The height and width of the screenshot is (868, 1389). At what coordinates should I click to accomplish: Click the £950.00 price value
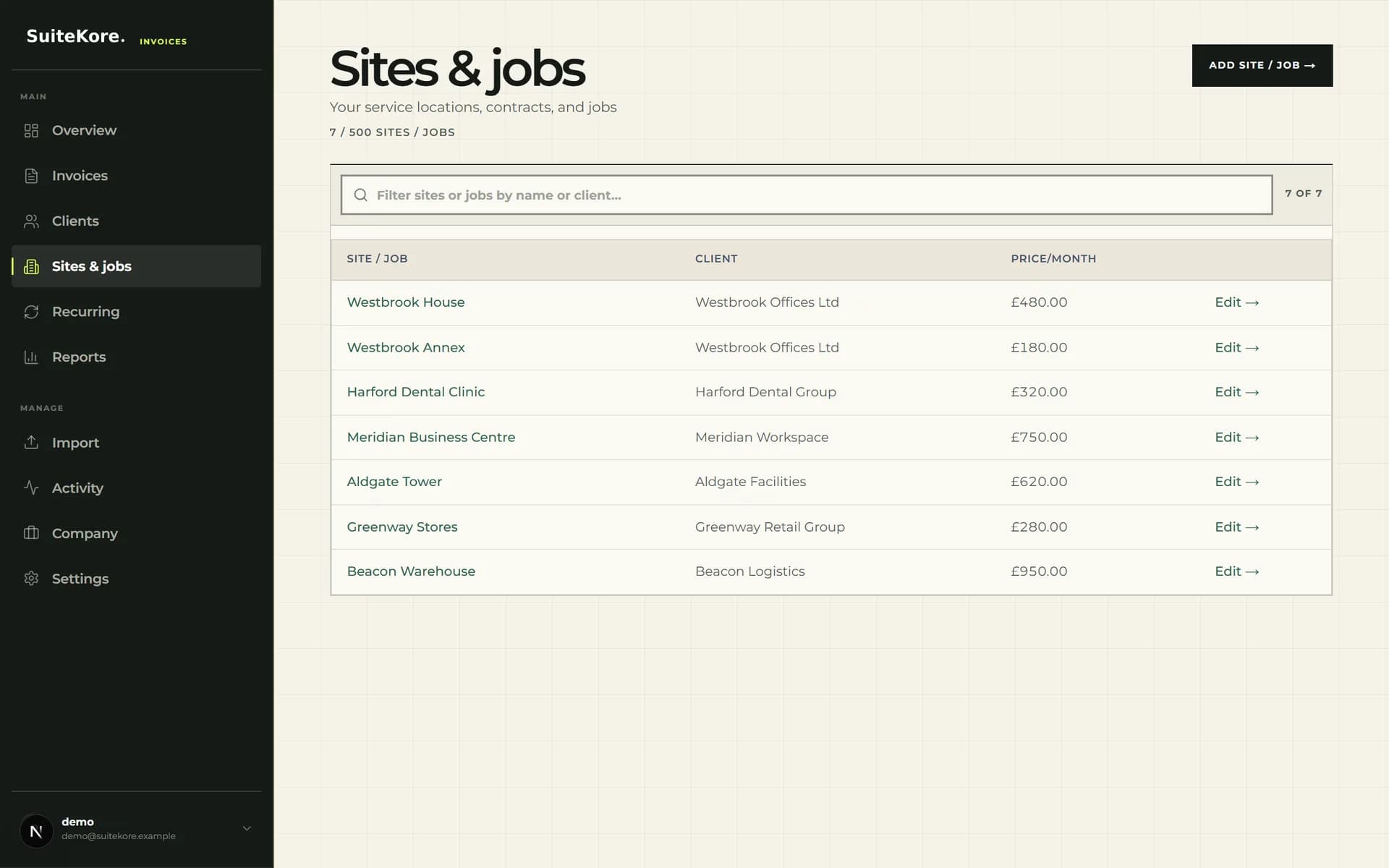(1039, 571)
